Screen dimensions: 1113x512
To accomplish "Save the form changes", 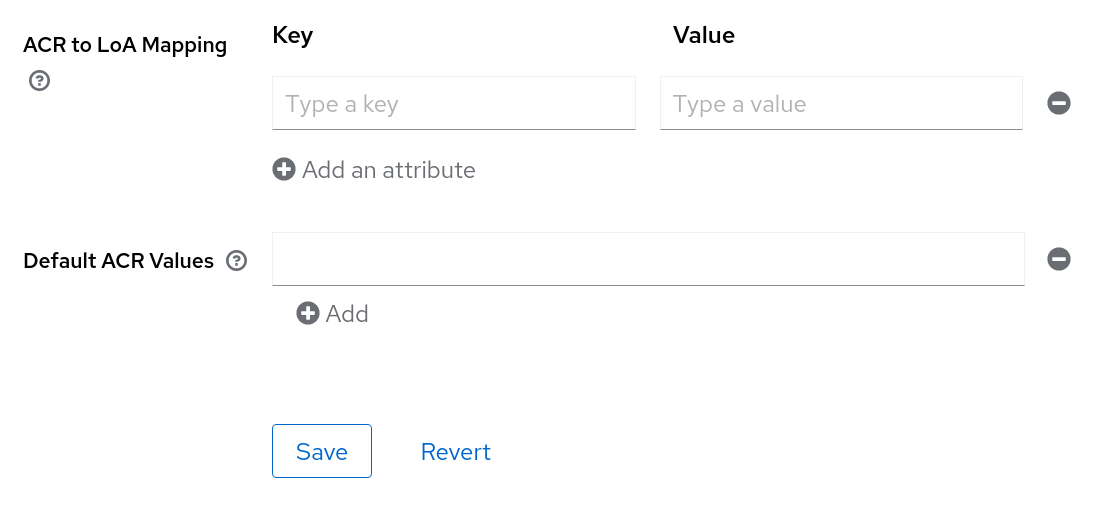I will click(x=321, y=451).
